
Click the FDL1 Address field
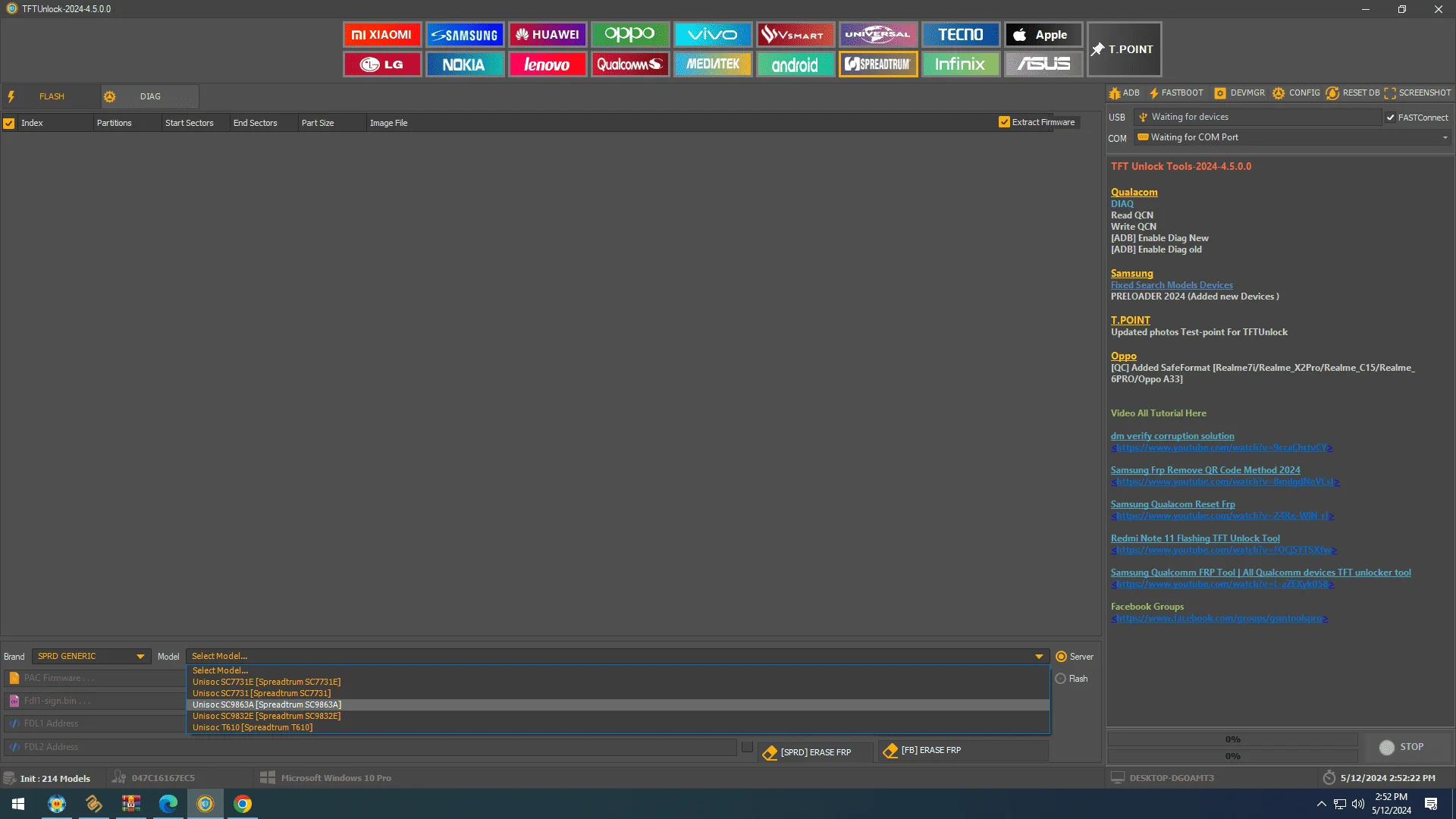tap(95, 723)
